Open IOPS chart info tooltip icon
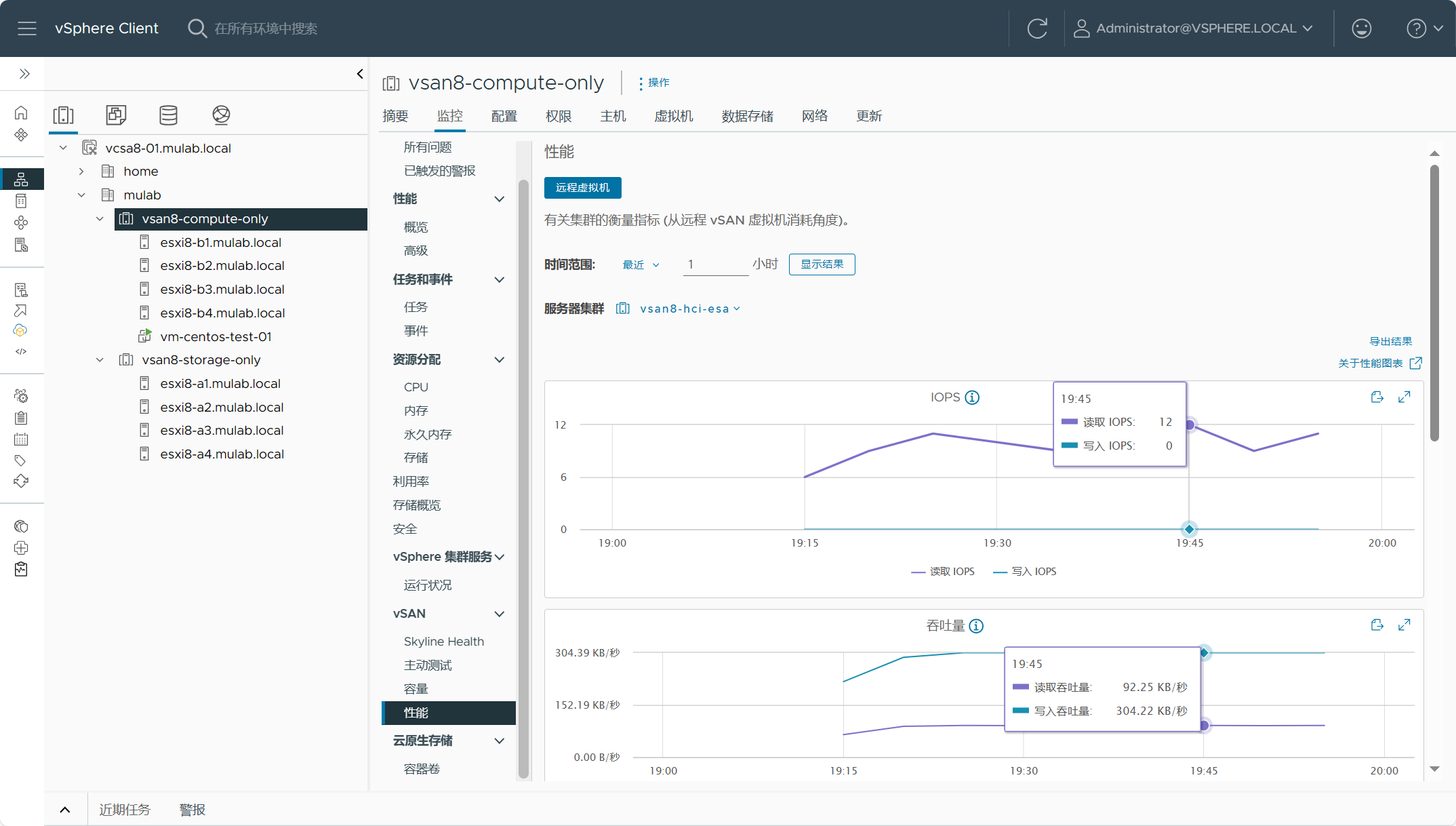The width and height of the screenshot is (1456, 826). pyautogui.click(x=972, y=397)
